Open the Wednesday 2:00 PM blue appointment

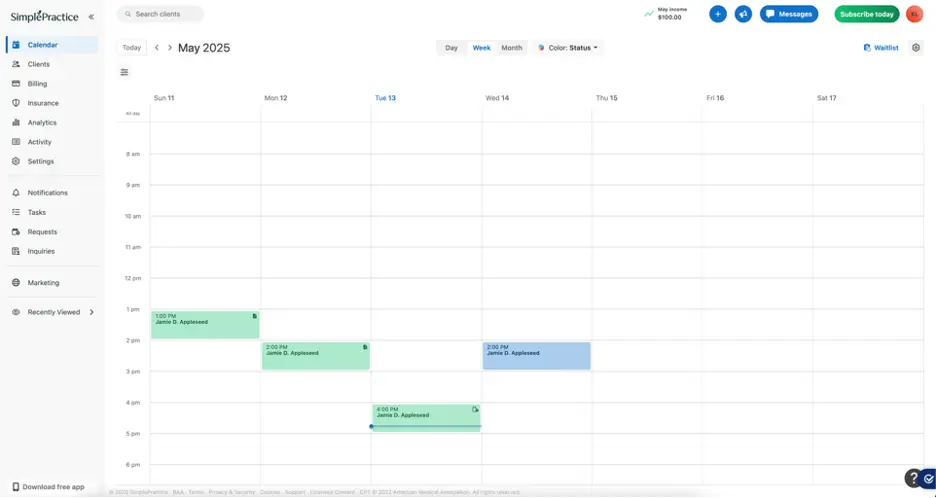[537, 356]
